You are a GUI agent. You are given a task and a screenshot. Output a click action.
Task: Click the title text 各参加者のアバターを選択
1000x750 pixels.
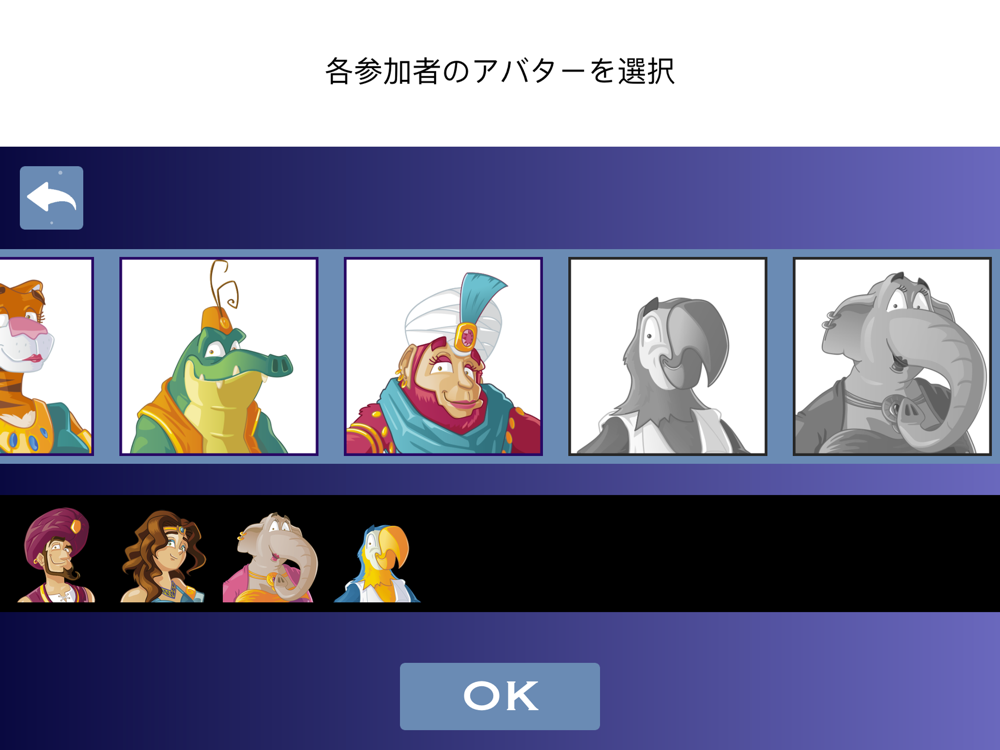500,71
